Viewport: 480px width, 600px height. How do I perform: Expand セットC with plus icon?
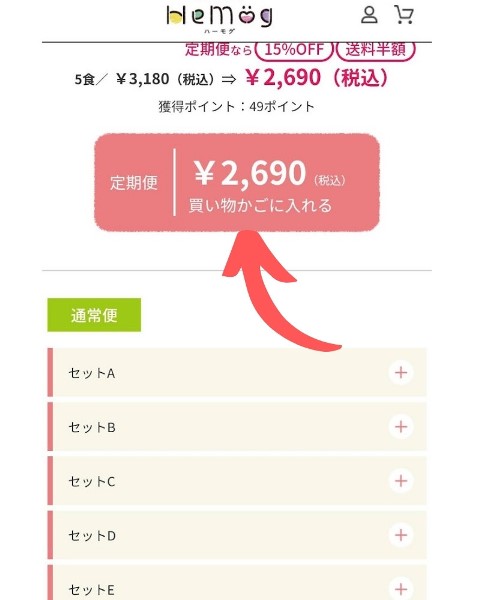(x=401, y=481)
